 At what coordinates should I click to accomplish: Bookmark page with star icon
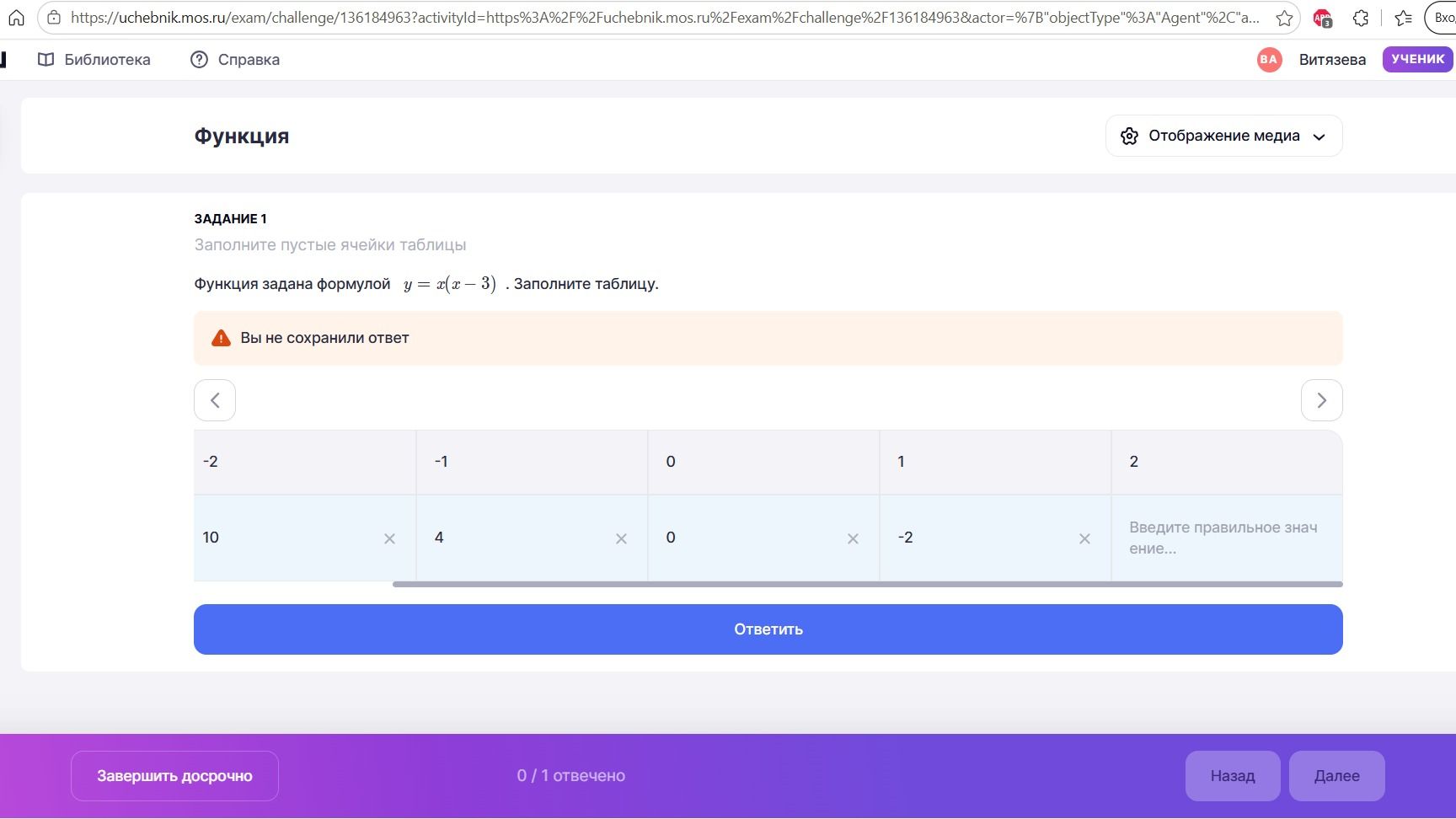point(1284,18)
